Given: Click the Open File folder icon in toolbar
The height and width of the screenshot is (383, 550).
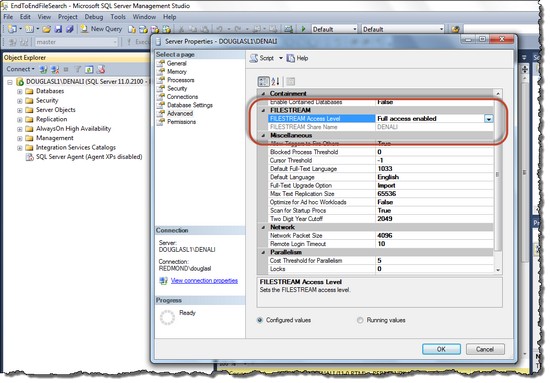Looking at the screenshot, I should (47, 29).
